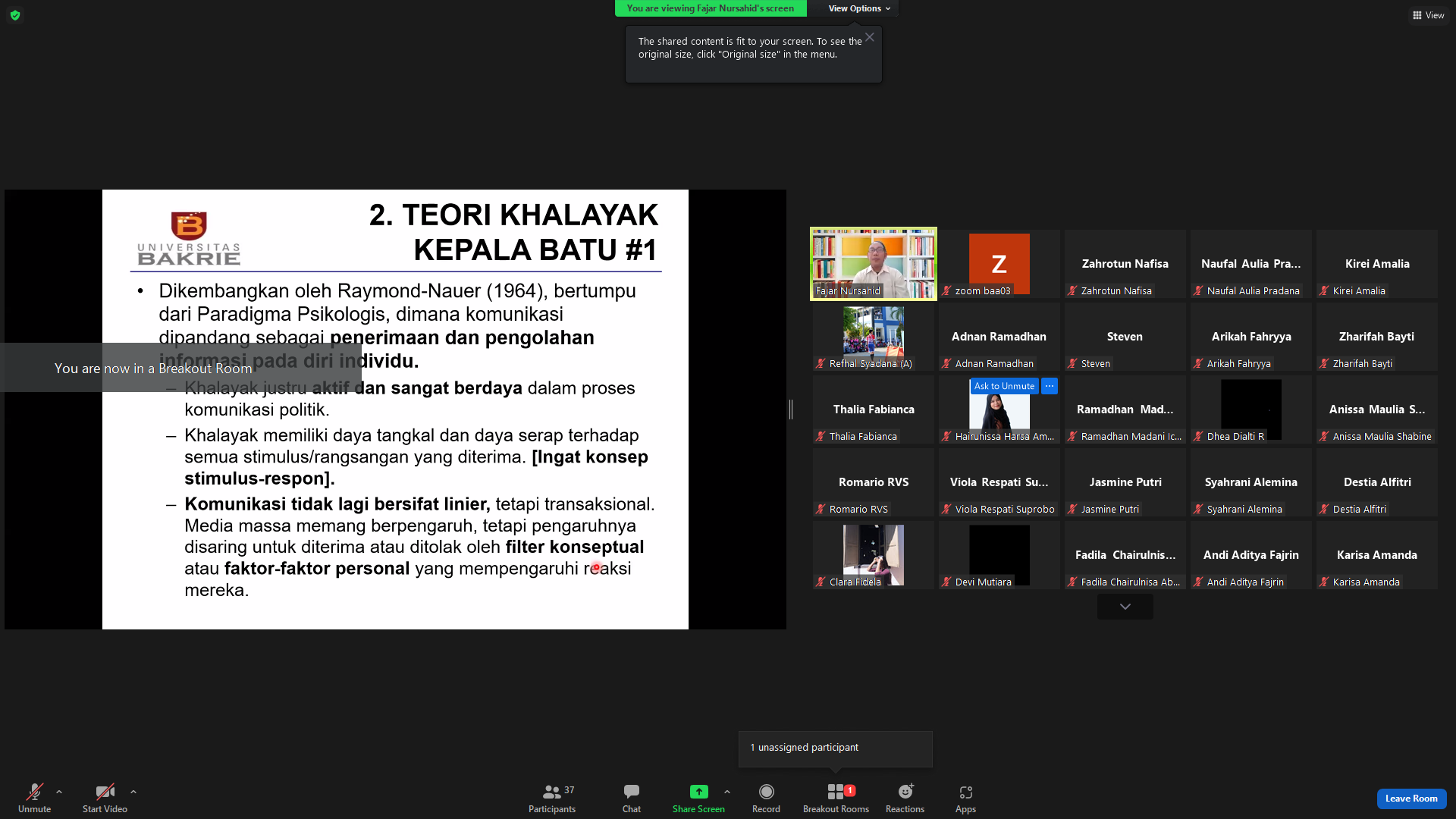Image resolution: width=1456 pixels, height=819 pixels.
Task: Select Fajar Nursahid's video tile
Action: coord(874,264)
